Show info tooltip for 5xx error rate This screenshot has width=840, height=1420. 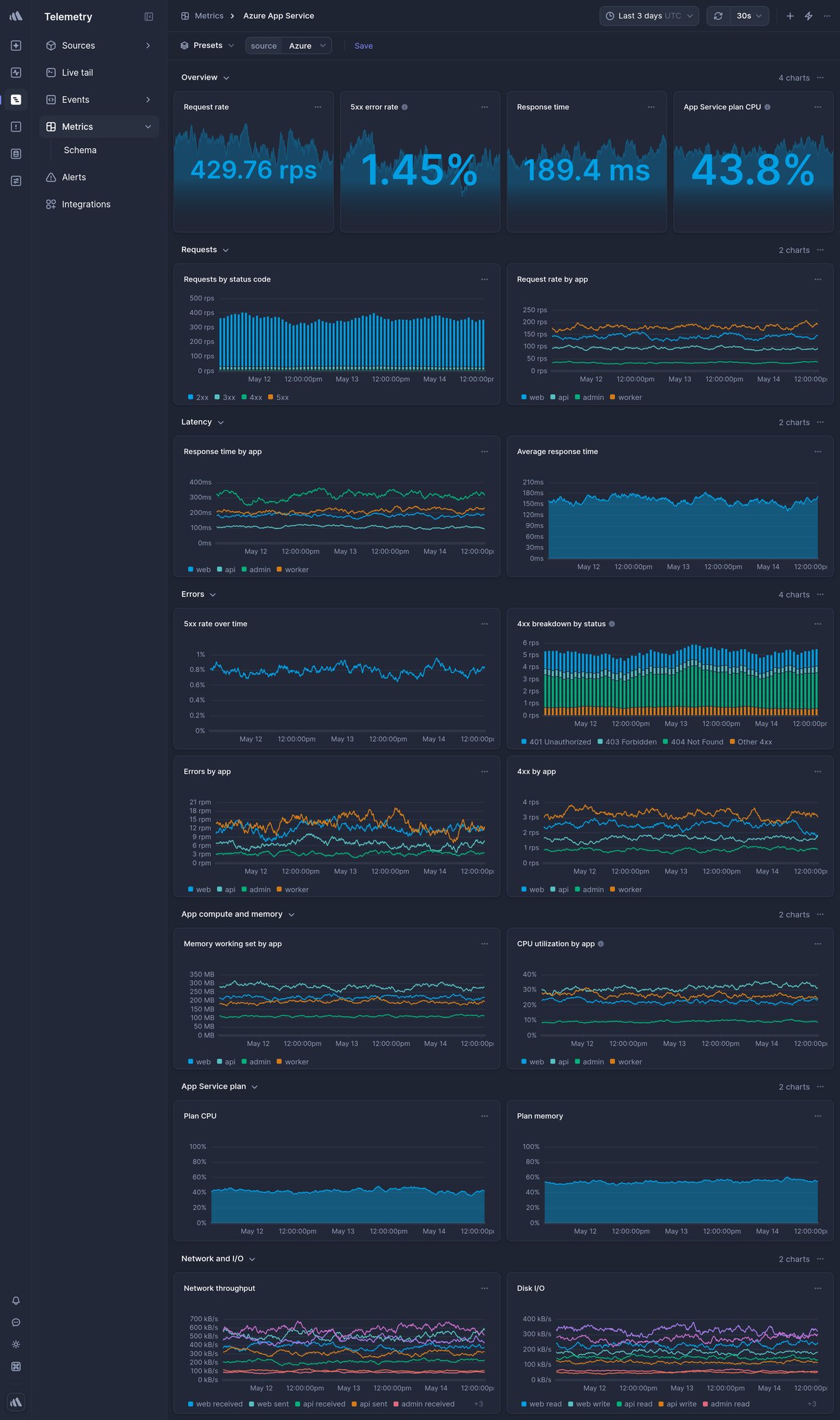pyautogui.click(x=405, y=107)
